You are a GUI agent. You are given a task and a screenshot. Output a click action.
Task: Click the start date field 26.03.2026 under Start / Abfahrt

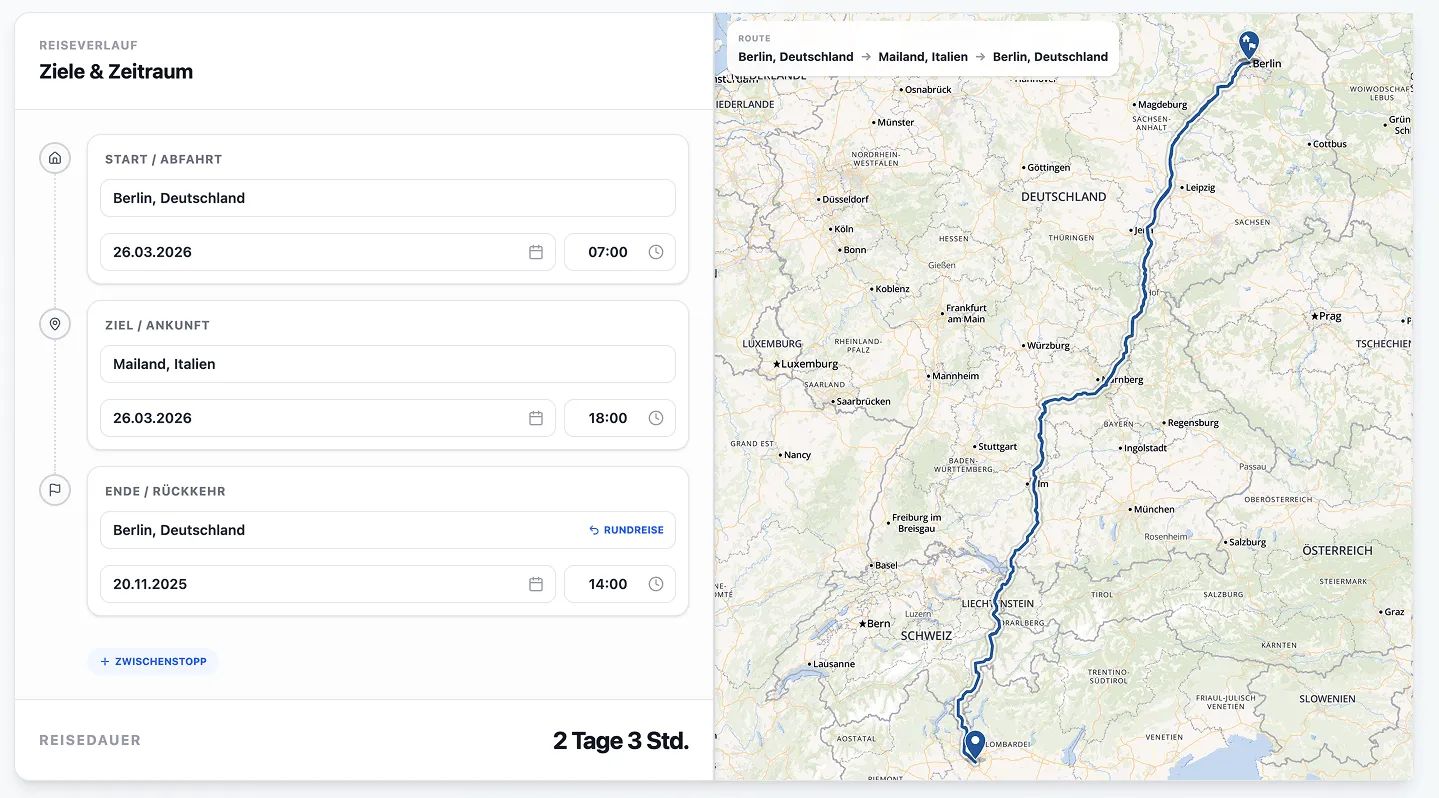[x=328, y=252]
